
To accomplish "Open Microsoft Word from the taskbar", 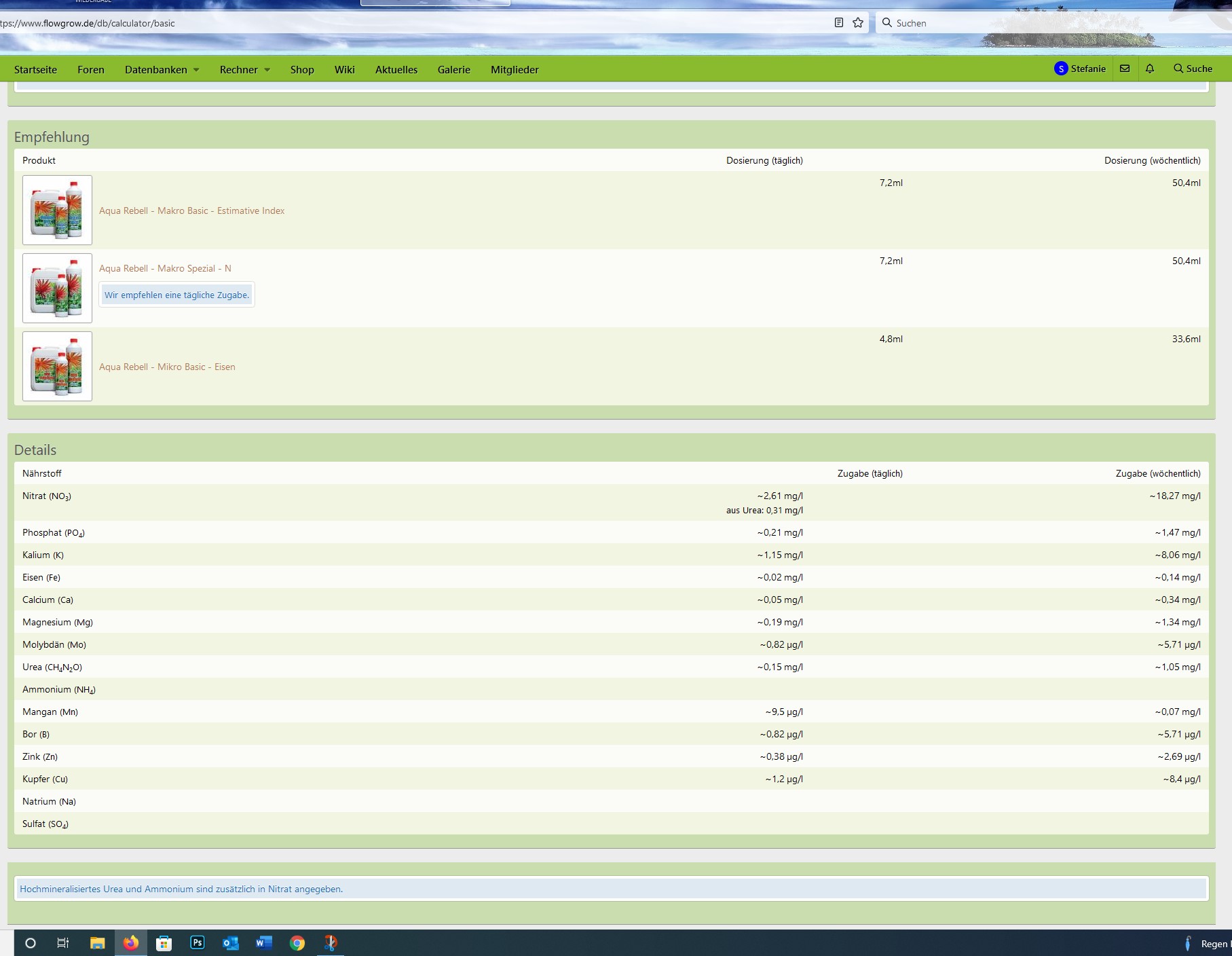I will [x=264, y=942].
